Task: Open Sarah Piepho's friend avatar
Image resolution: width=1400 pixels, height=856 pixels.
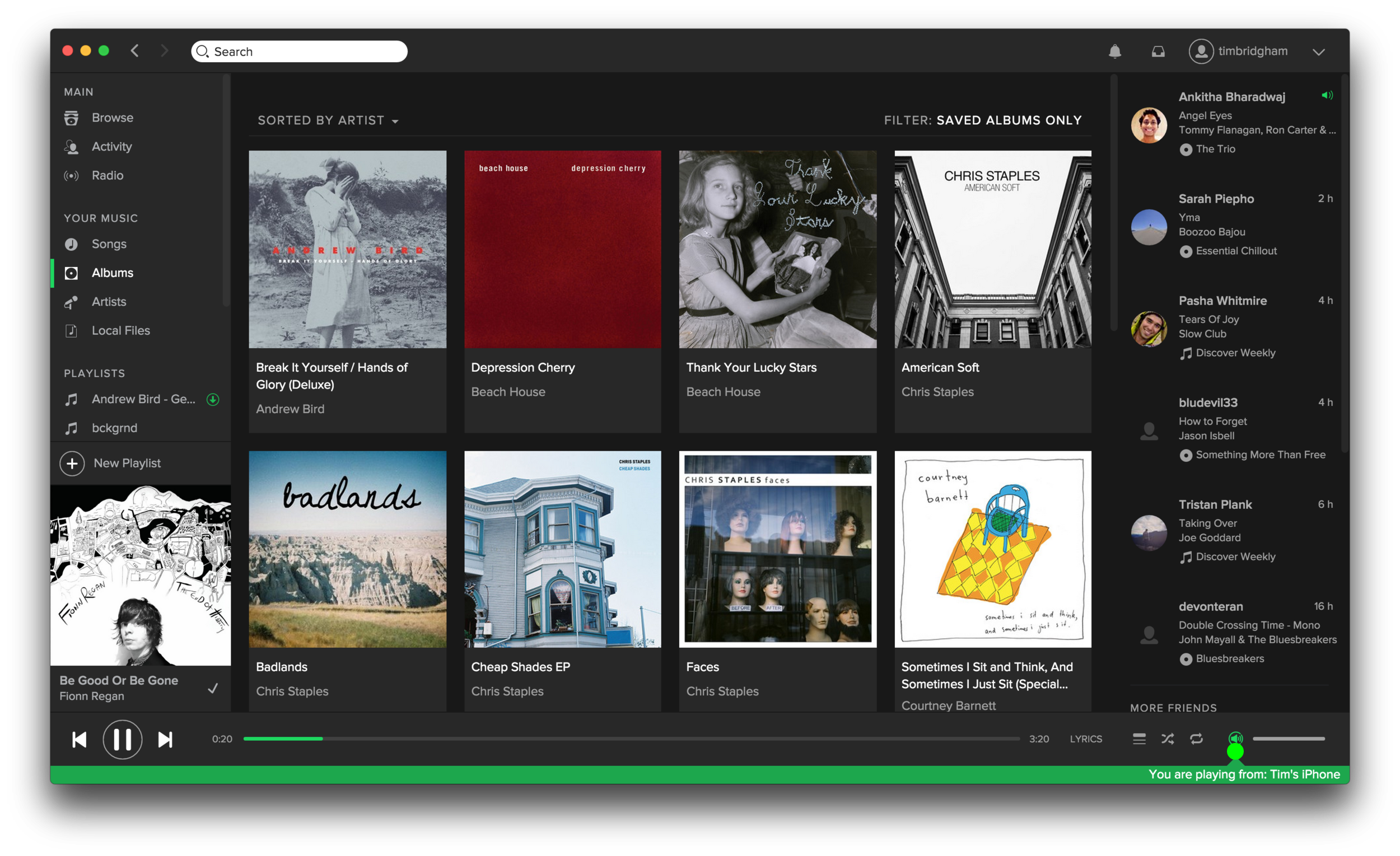Action: [1149, 227]
